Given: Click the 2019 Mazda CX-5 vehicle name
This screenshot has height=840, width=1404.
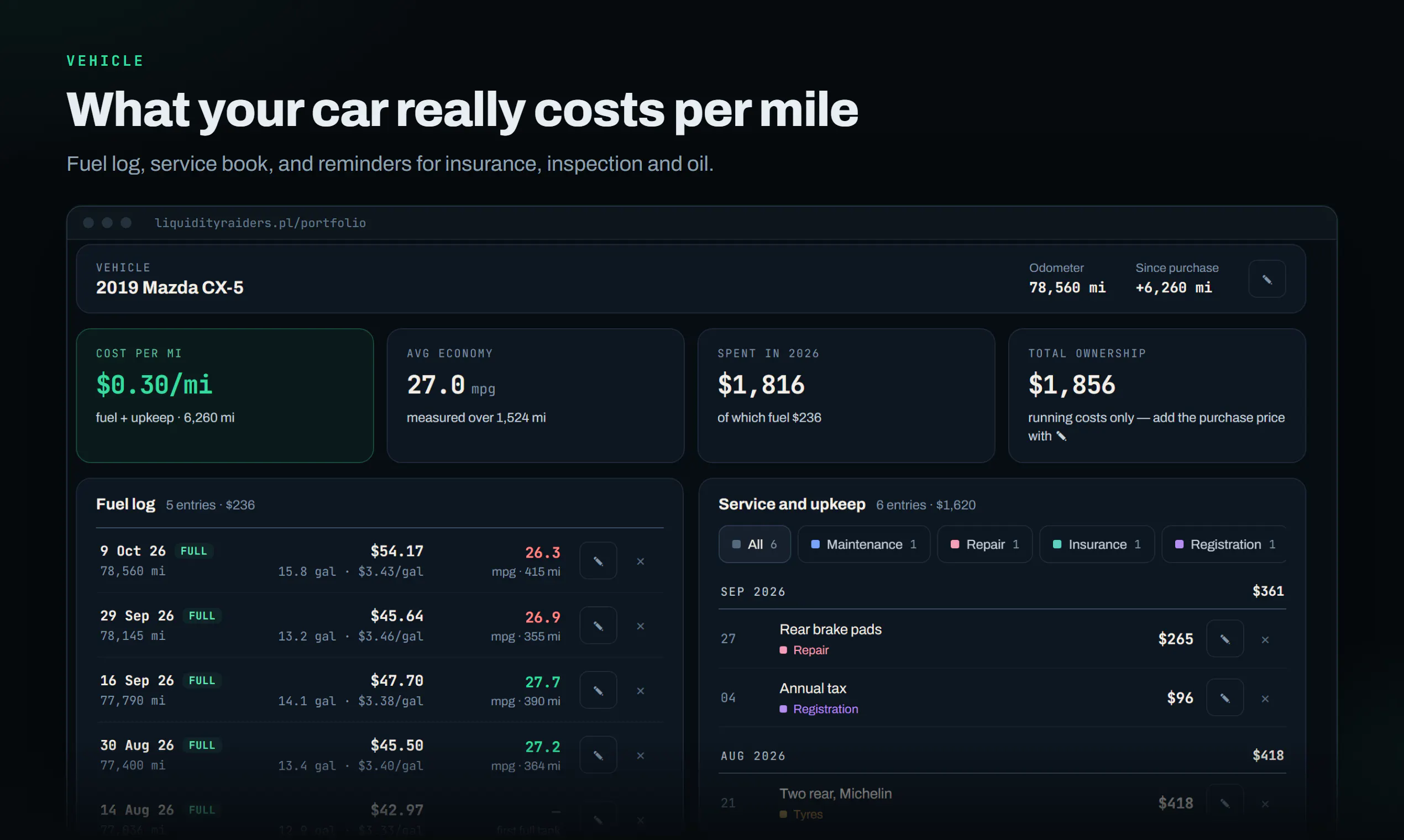Looking at the screenshot, I should 170,287.
